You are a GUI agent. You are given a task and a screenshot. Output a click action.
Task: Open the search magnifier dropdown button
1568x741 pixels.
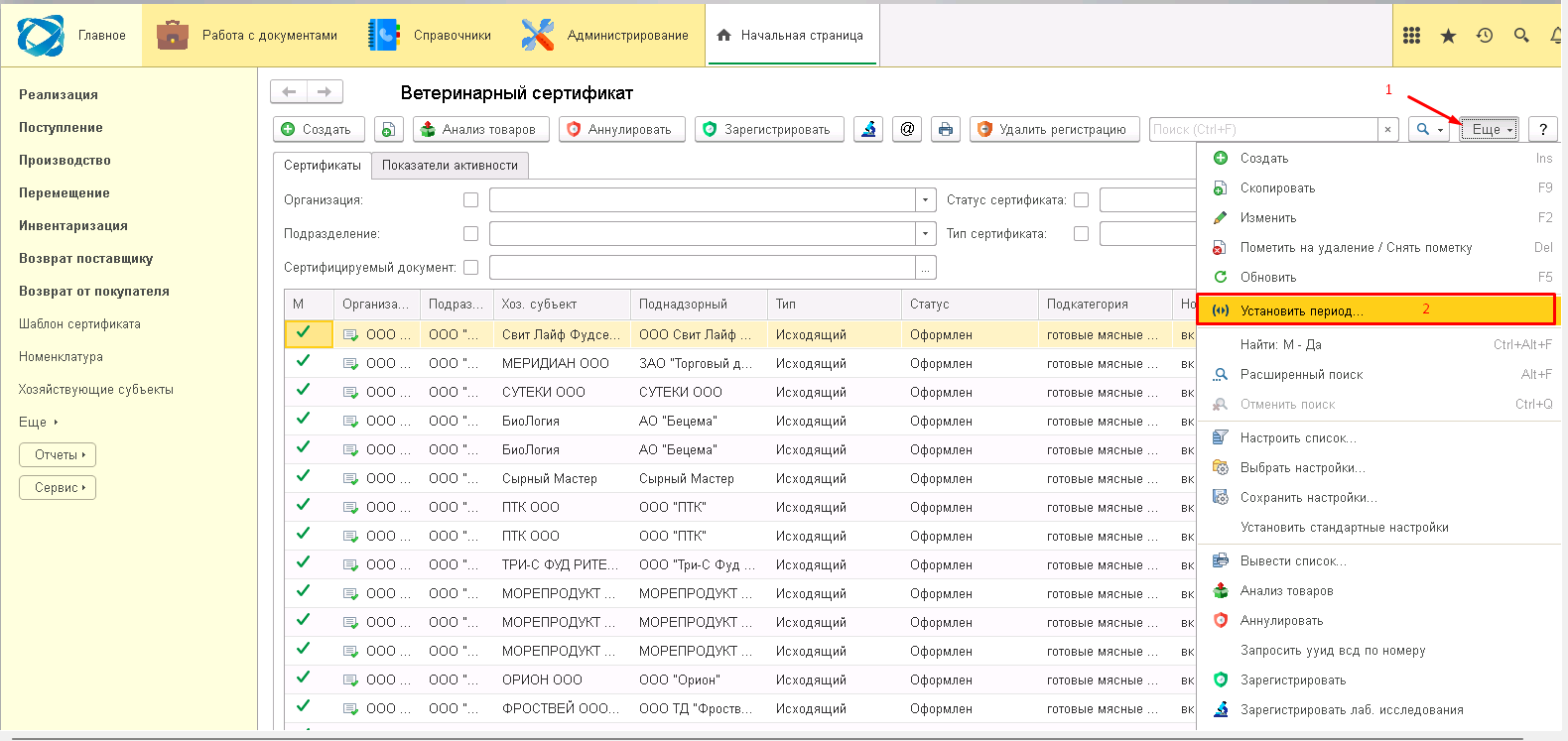point(1429,129)
